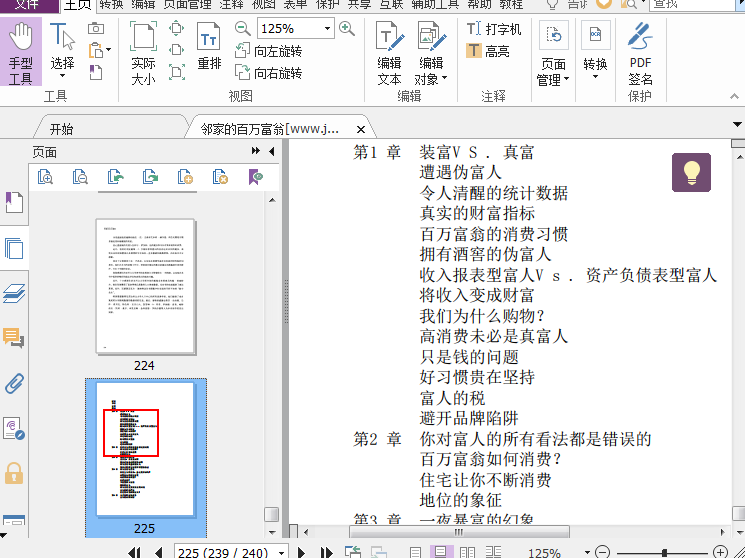The height and width of the screenshot is (558, 745).
Task: Open the 文件 file menu
Action: coord(28,5)
